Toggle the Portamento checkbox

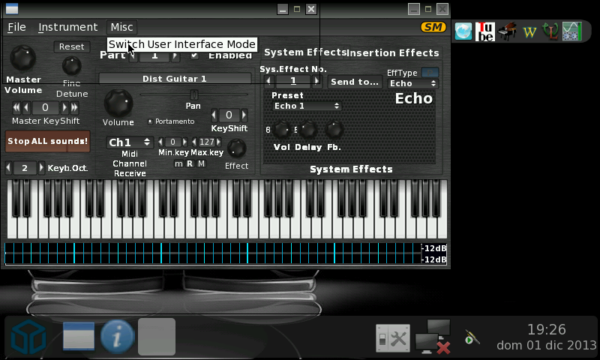[150, 121]
